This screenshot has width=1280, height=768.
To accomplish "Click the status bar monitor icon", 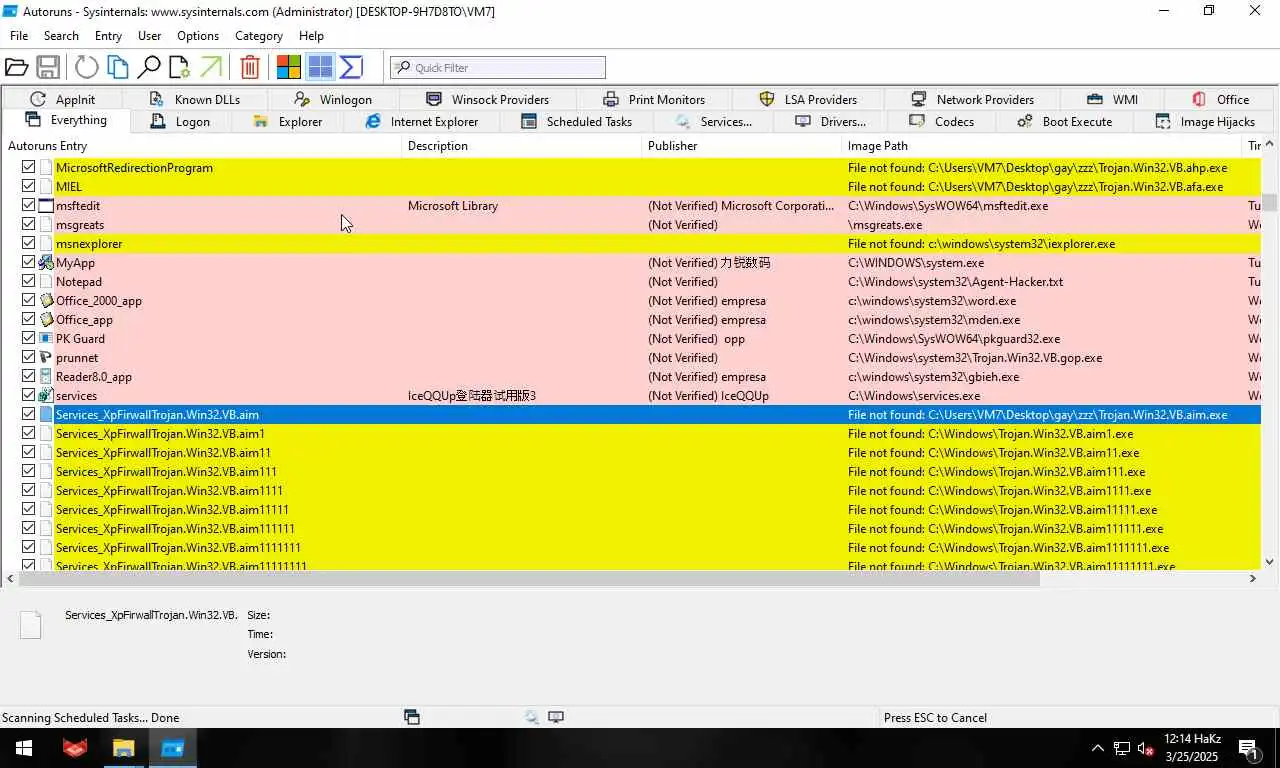I will click(x=556, y=717).
